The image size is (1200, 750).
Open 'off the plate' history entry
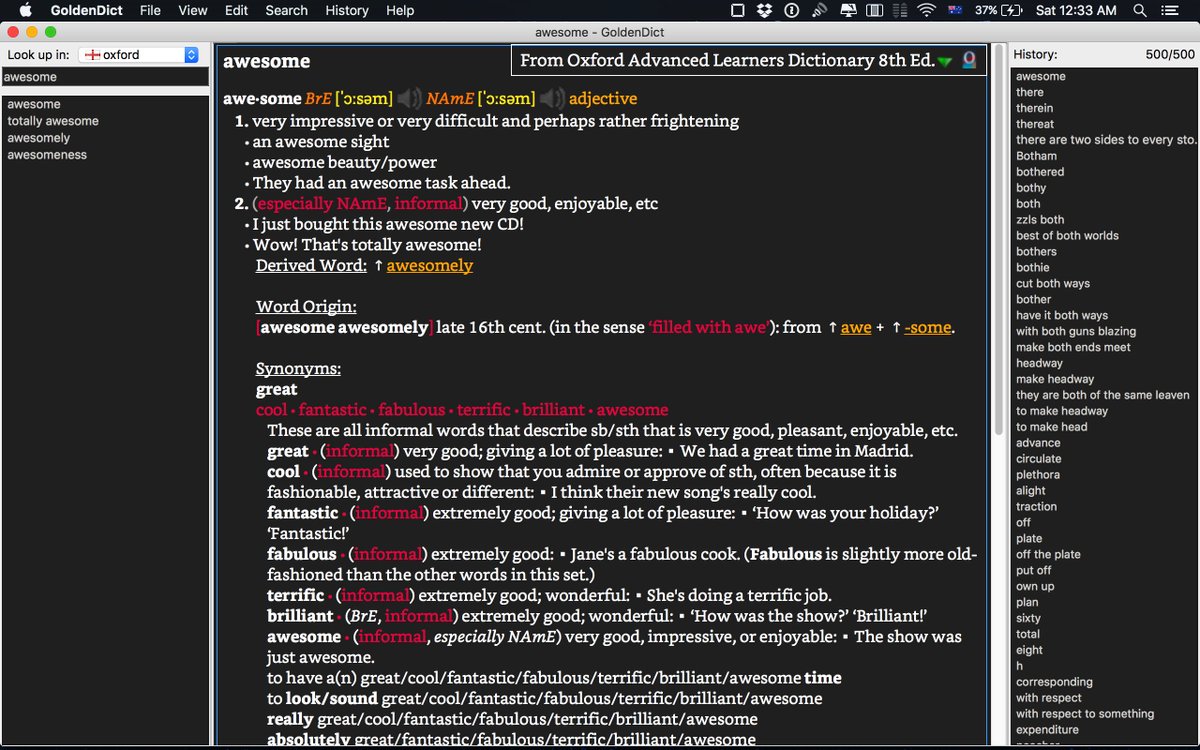(x=1048, y=554)
